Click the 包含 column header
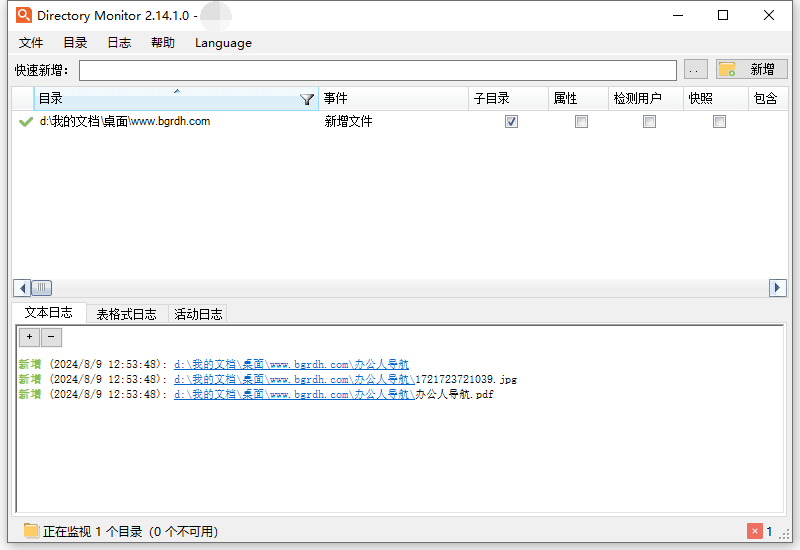Screen dimensions: 800x550 pyautogui.click(x=768, y=98)
